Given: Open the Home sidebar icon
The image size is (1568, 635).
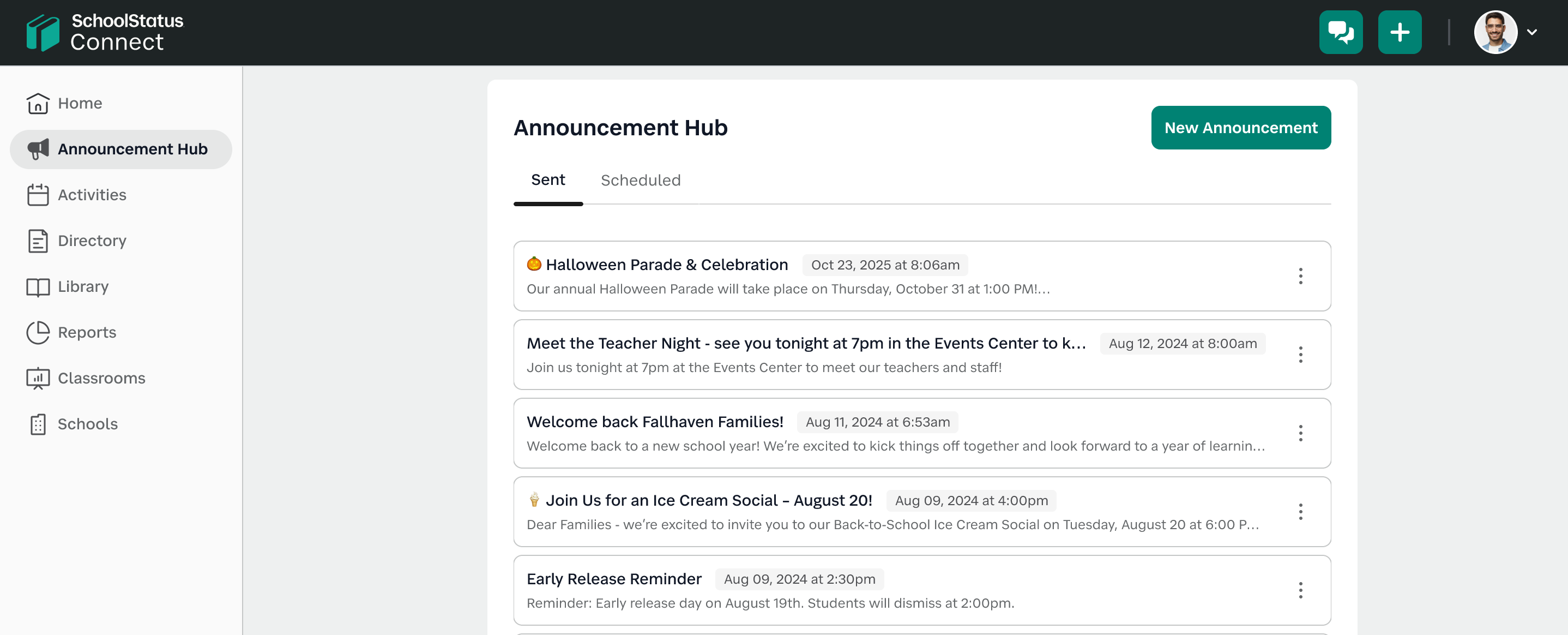Looking at the screenshot, I should point(38,104).
